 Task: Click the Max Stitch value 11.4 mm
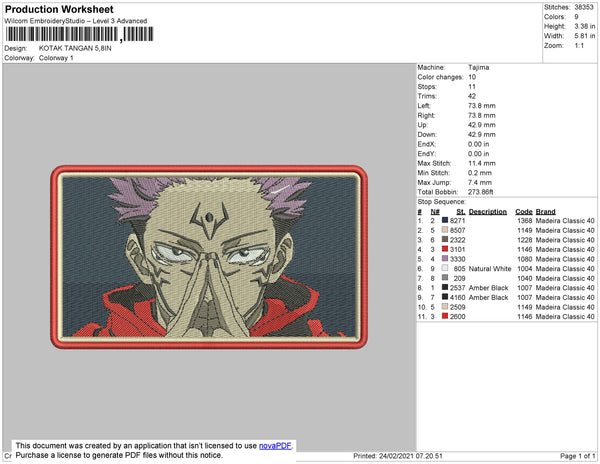(x=482, y=163)
